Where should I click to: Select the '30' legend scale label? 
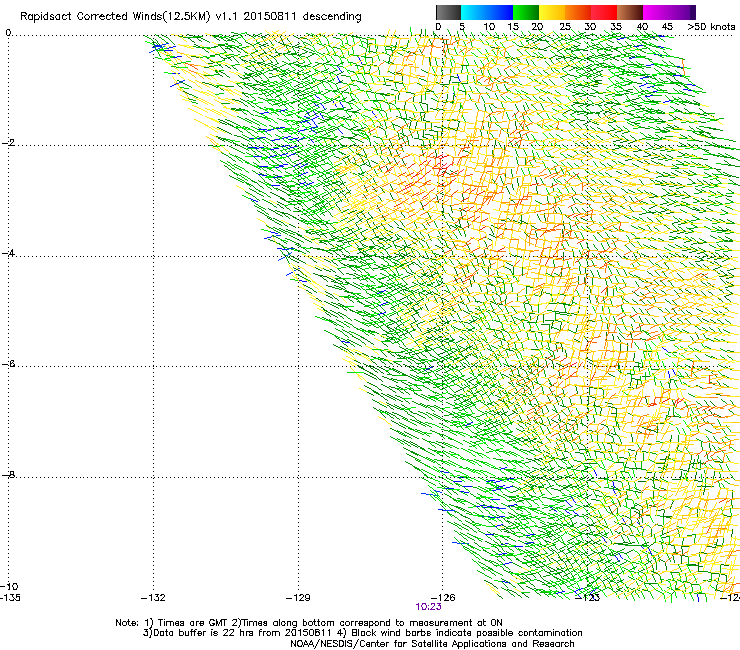point(590,27)
